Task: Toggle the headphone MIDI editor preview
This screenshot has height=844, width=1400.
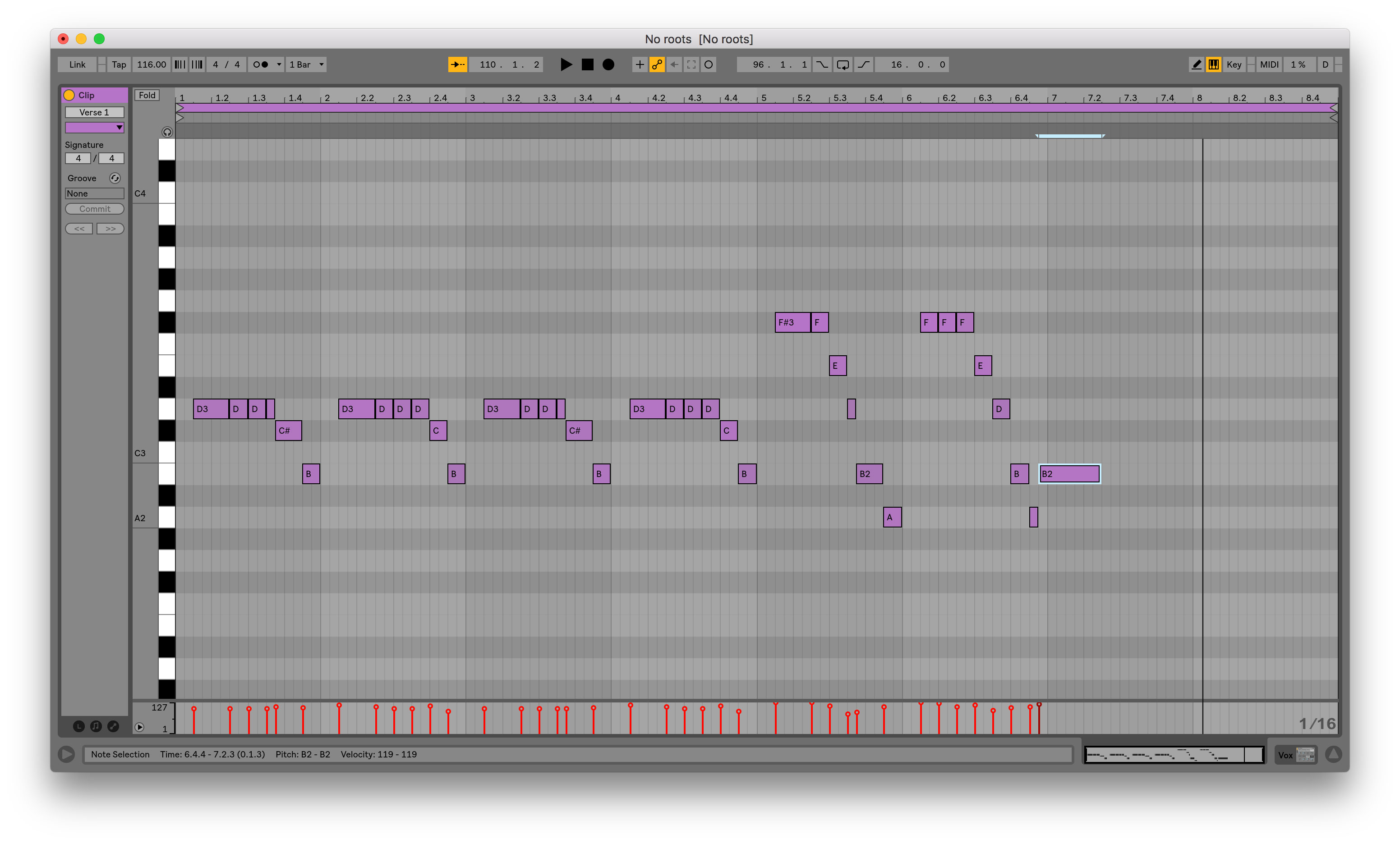Action: (x=167, y=132)
